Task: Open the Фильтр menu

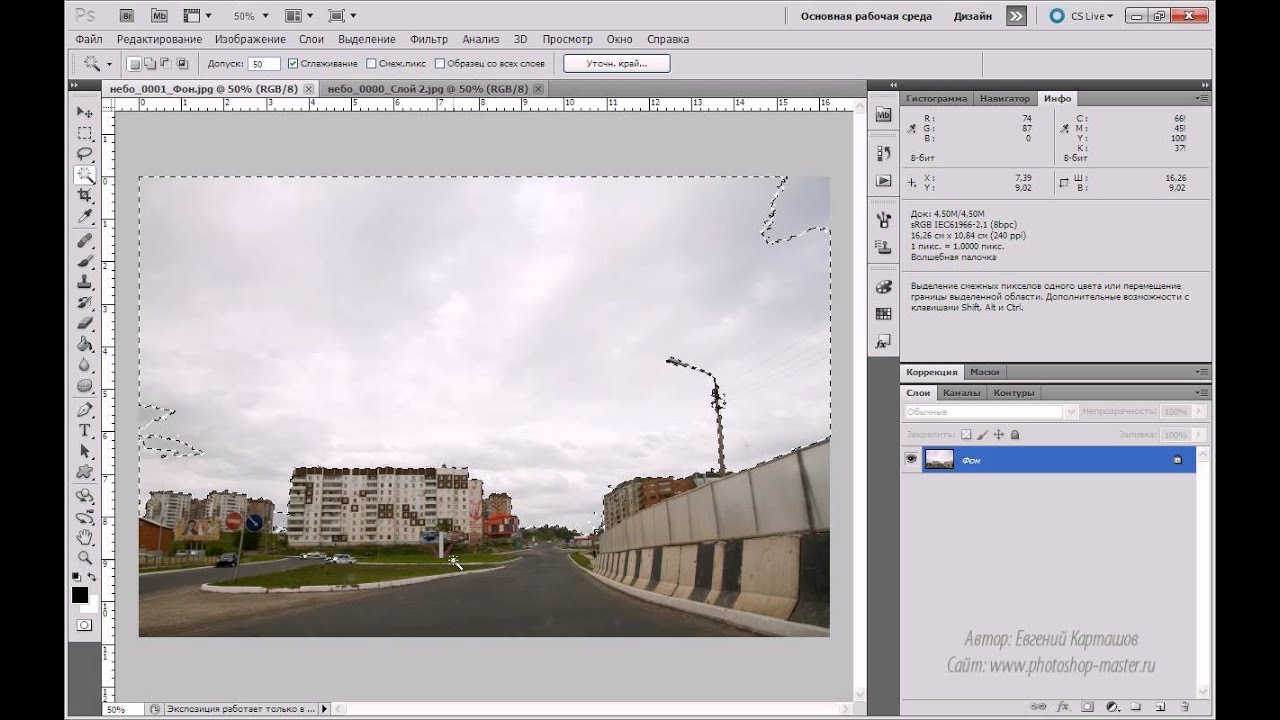Action: [x=429, y=39]
